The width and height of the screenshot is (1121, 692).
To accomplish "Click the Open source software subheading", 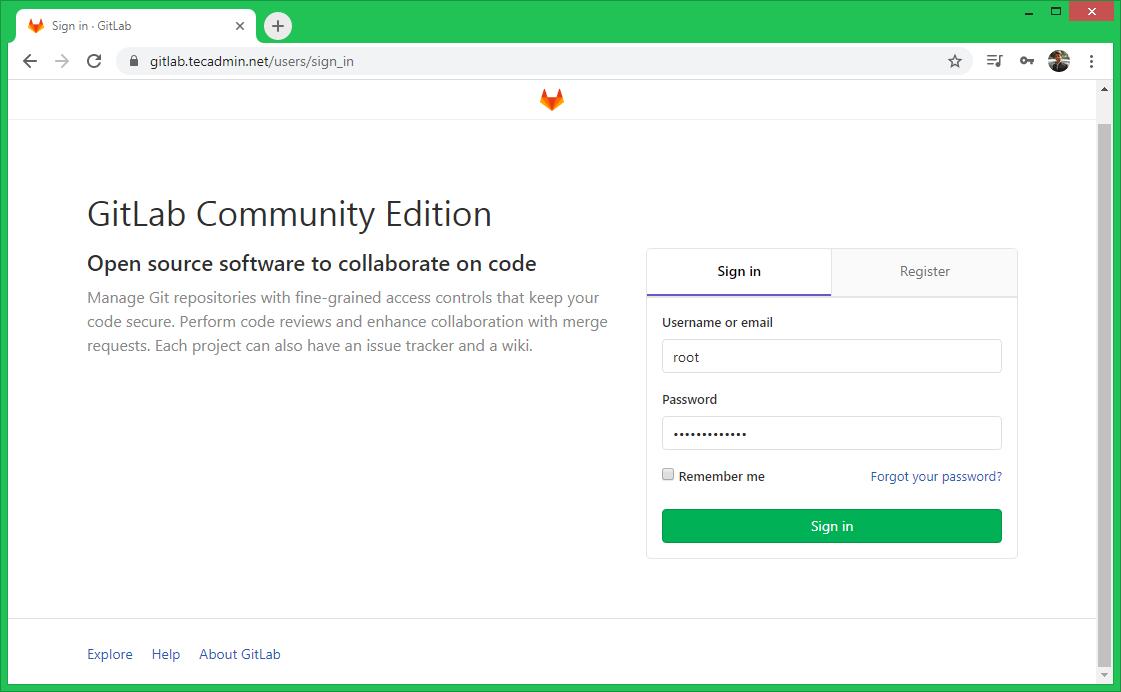I will point(312,264).
